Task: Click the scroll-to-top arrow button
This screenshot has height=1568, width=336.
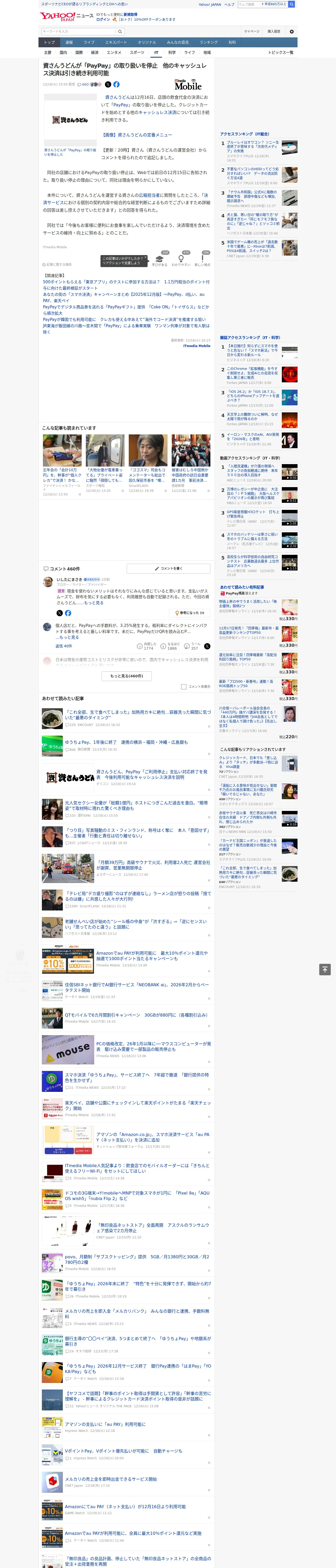Action: [325, 970]
